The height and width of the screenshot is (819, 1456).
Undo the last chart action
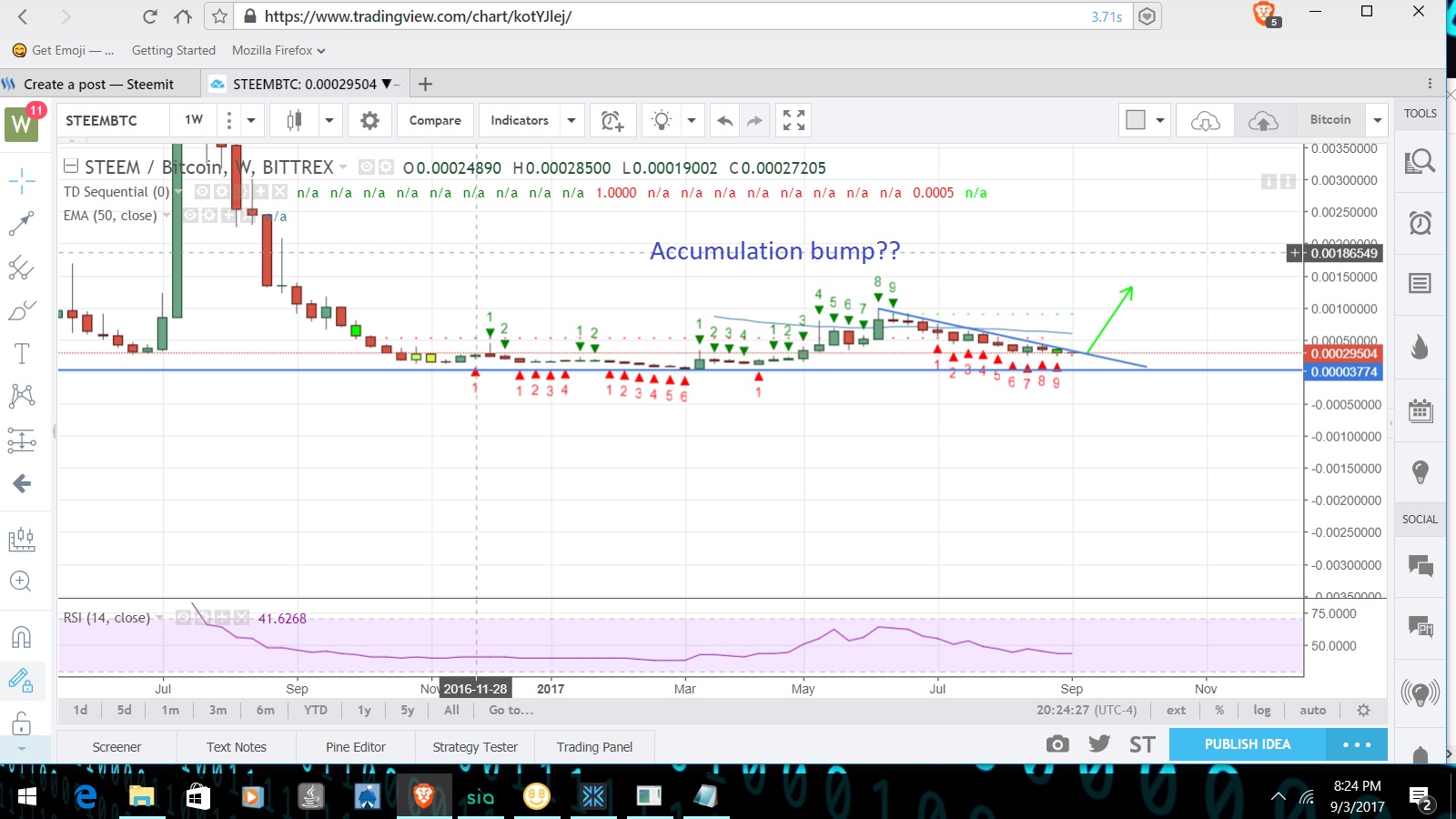coord(725,120)
